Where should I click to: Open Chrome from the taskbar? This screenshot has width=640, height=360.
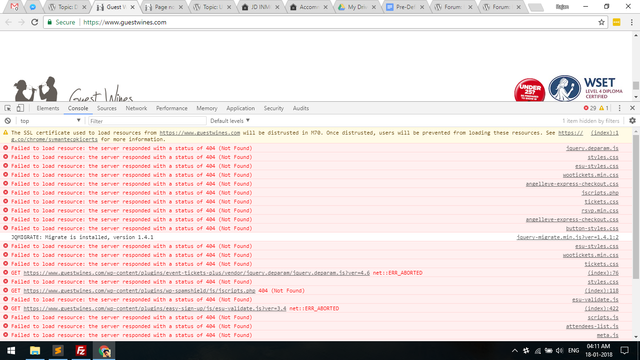(104, 351)
